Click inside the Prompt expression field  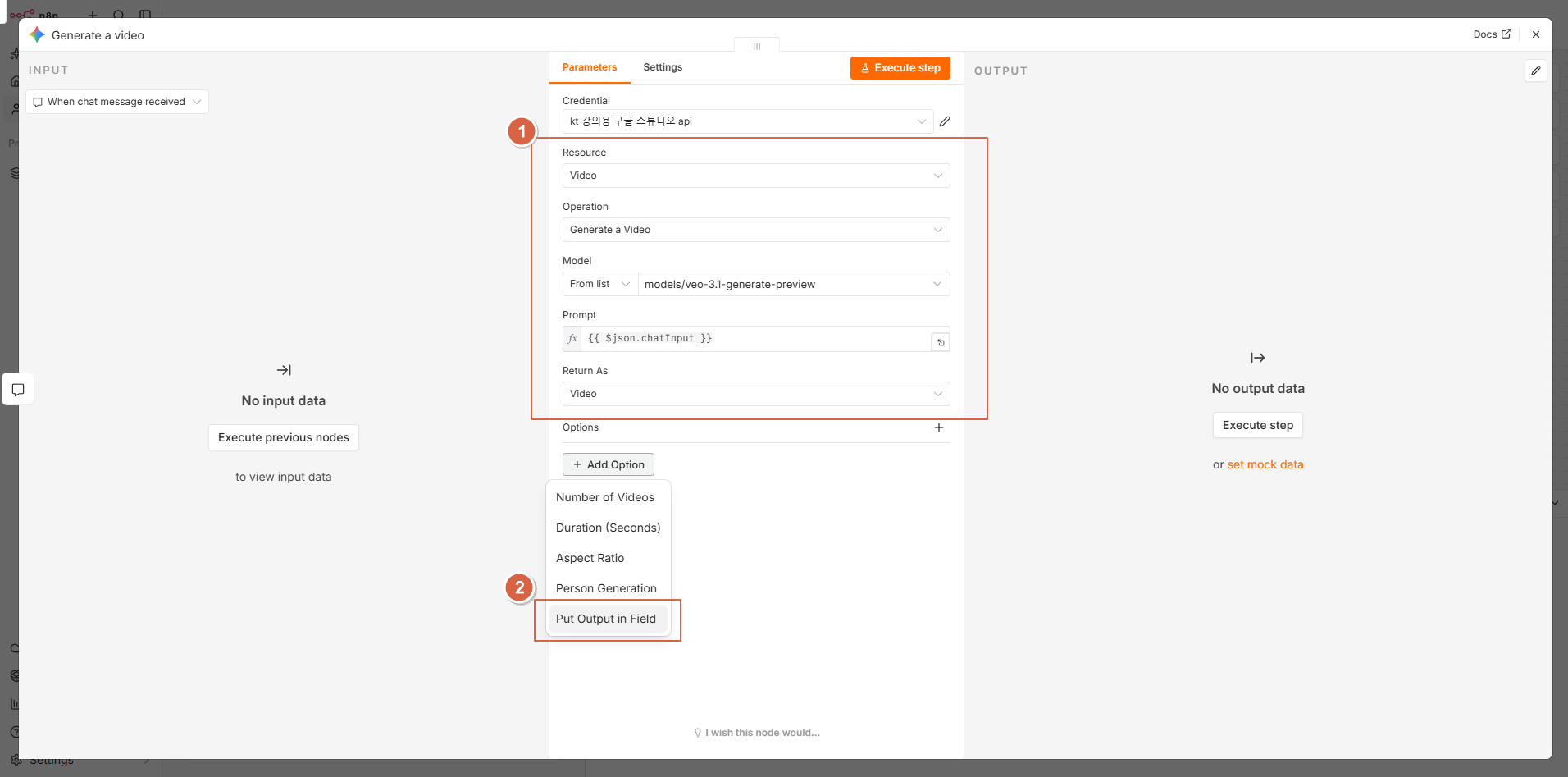[x=756, y=339]
